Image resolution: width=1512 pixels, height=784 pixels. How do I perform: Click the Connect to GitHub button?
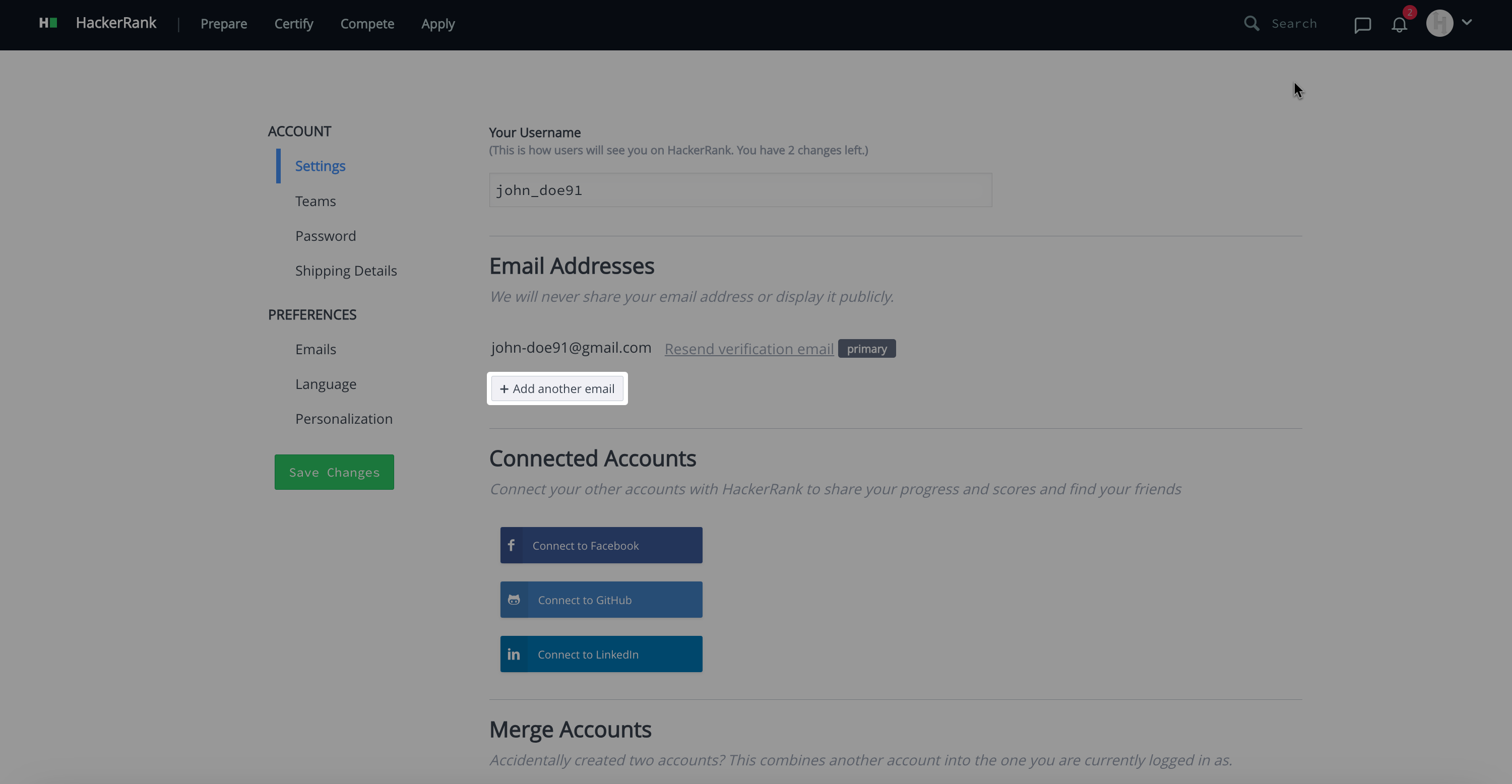tap(601, 600)
